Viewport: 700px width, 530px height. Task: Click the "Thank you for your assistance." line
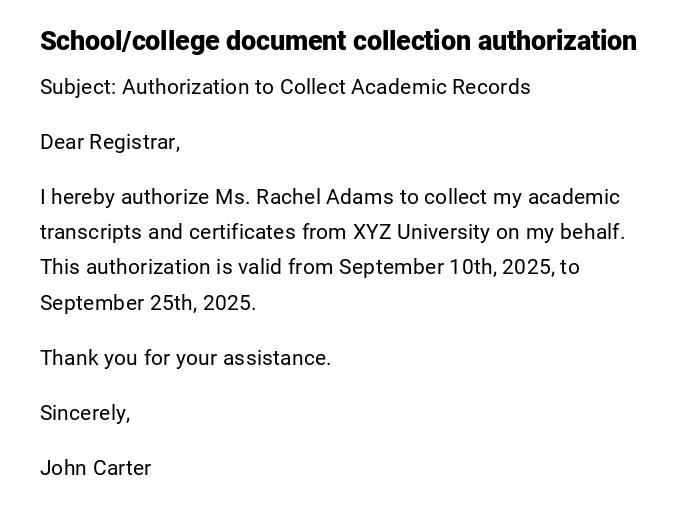[185, 358]
